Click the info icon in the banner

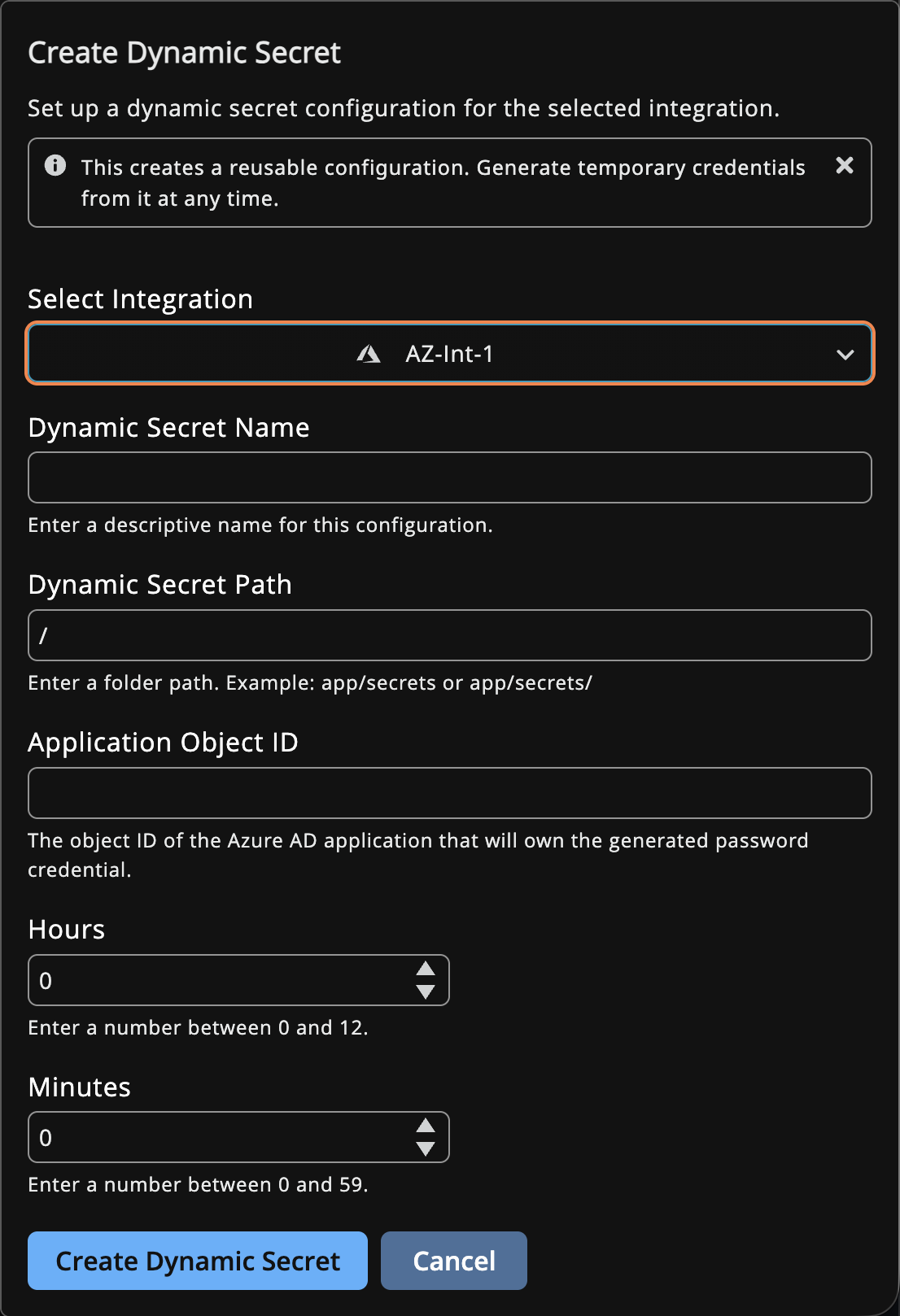tap(55, 165)
